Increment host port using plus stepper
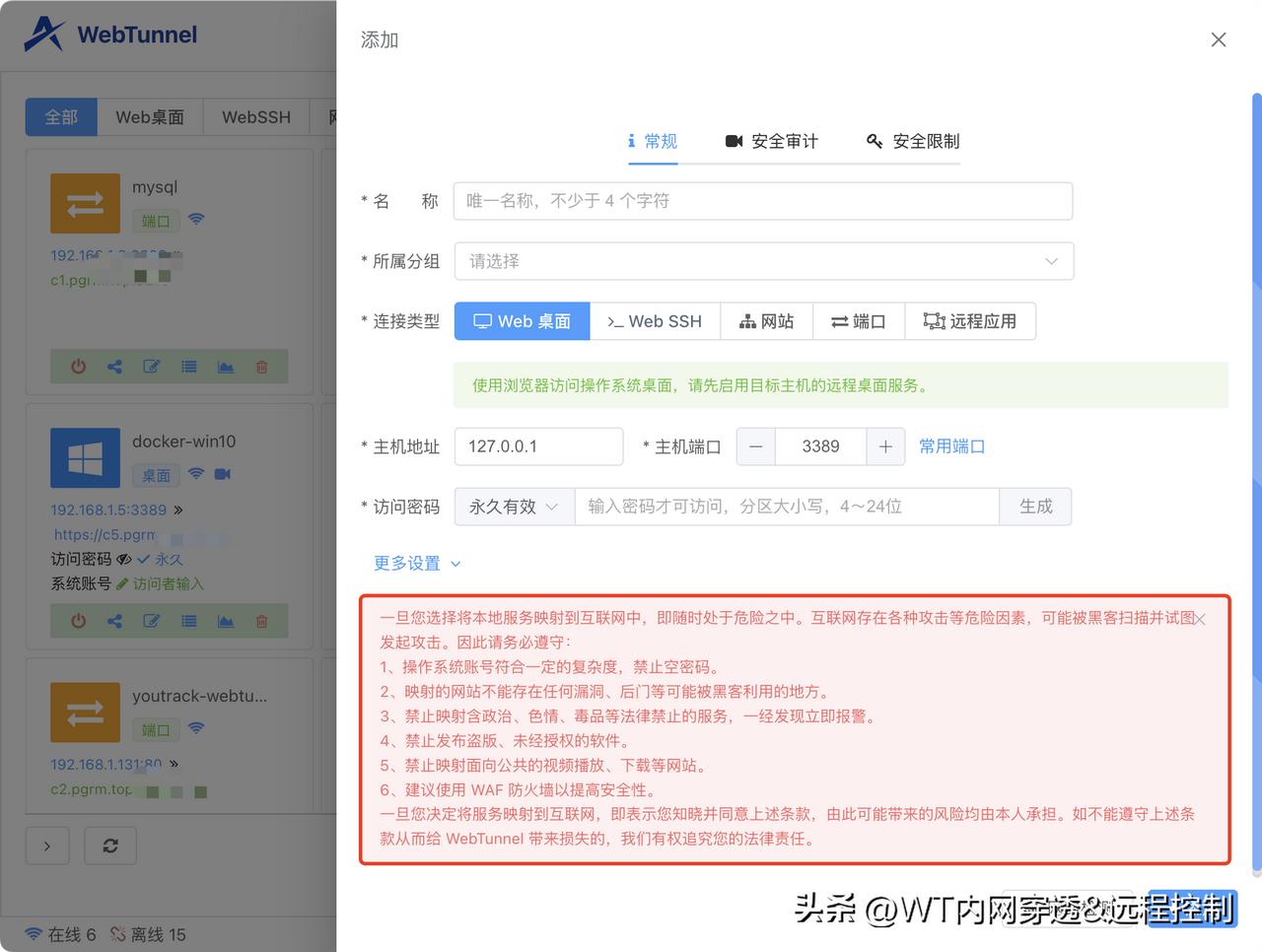This screenshot has height=952, width=1262. 884,446
